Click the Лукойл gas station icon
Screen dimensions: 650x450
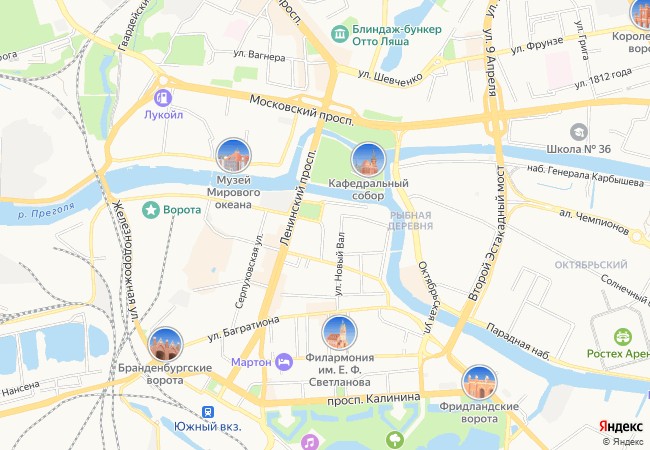point(163,98)
